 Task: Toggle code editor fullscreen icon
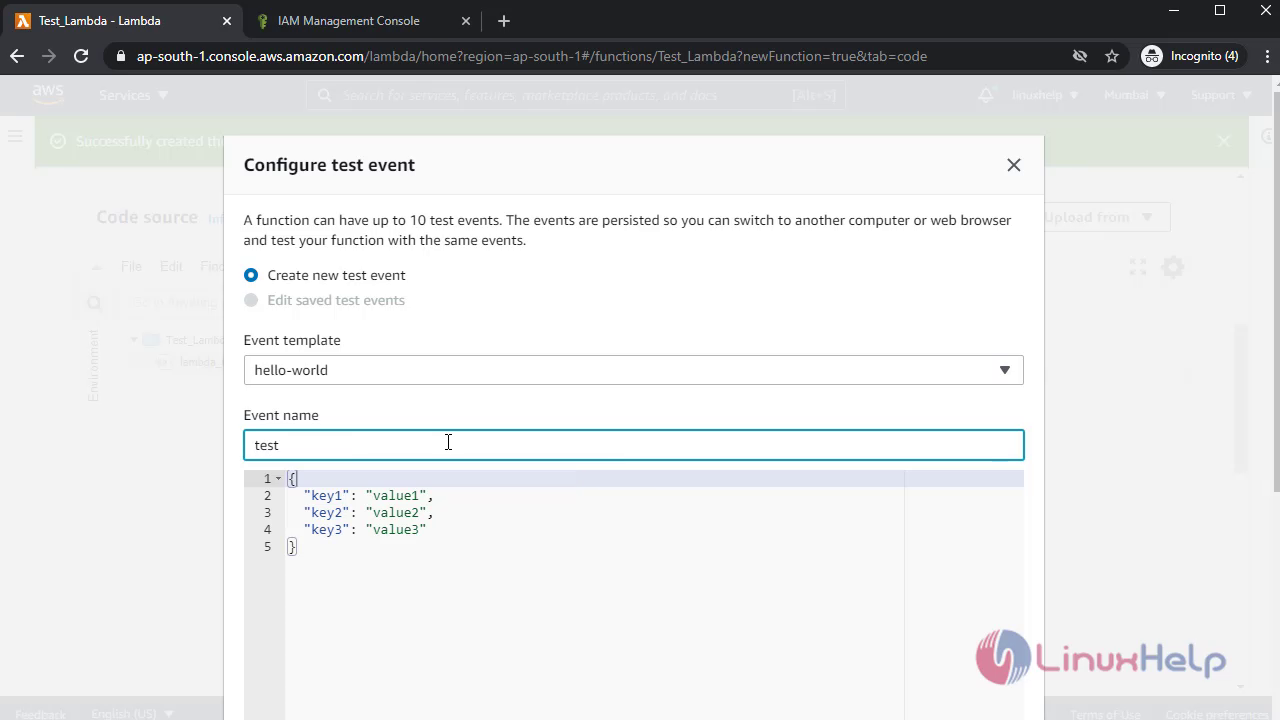pos(1138,267)
